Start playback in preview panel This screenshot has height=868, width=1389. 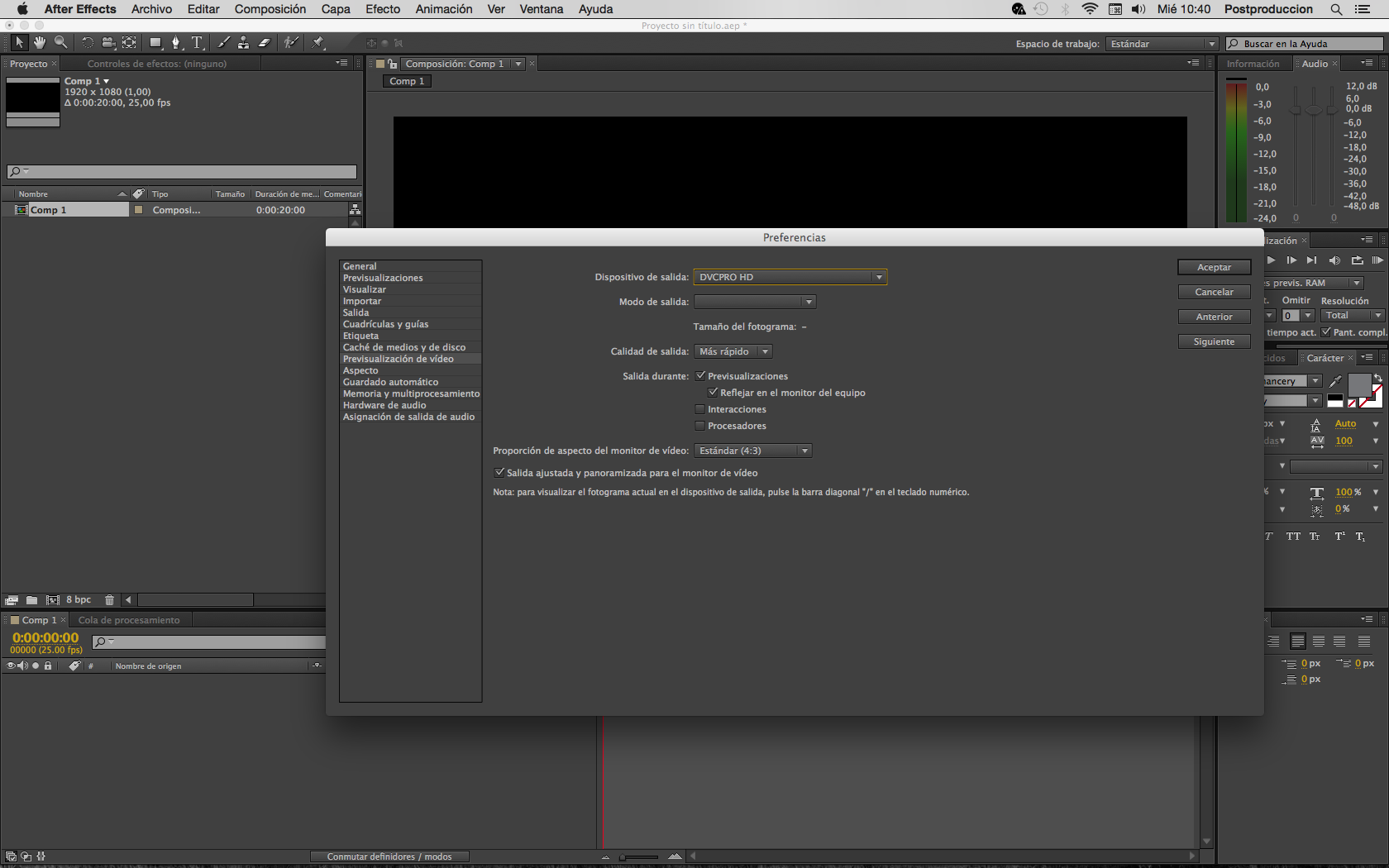[1271, 260]
